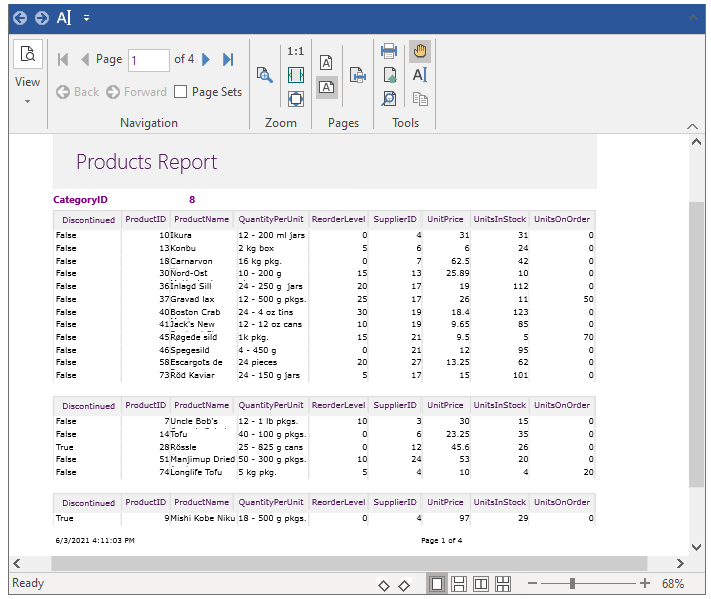
Task: Click the zoom slider handle
Action: [571, 584]
